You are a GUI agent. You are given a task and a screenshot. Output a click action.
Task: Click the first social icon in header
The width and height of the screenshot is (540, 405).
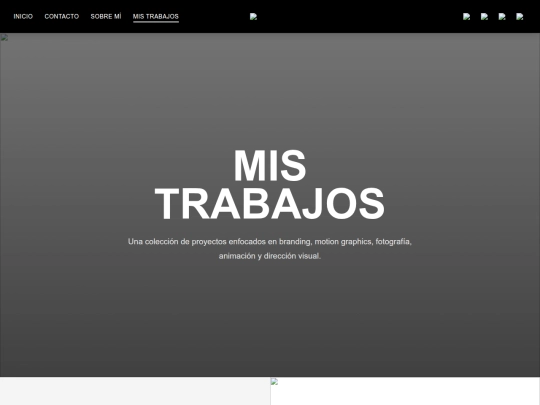coord(467,17)
